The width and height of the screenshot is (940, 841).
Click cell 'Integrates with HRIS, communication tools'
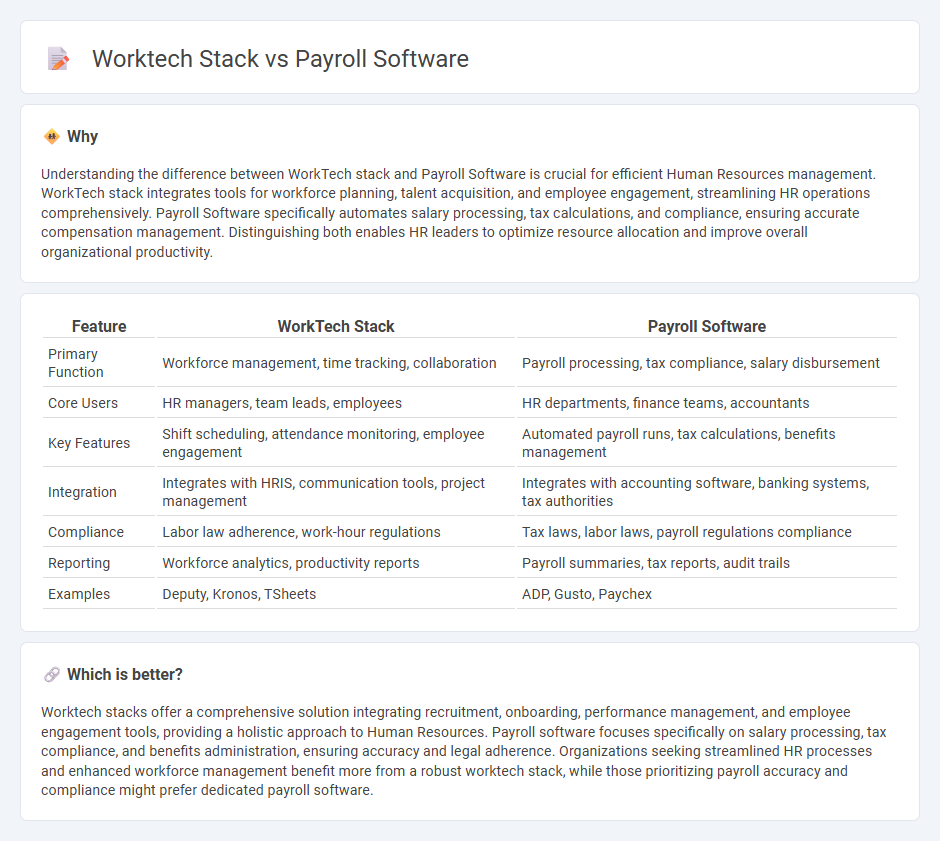pos(336,492)
